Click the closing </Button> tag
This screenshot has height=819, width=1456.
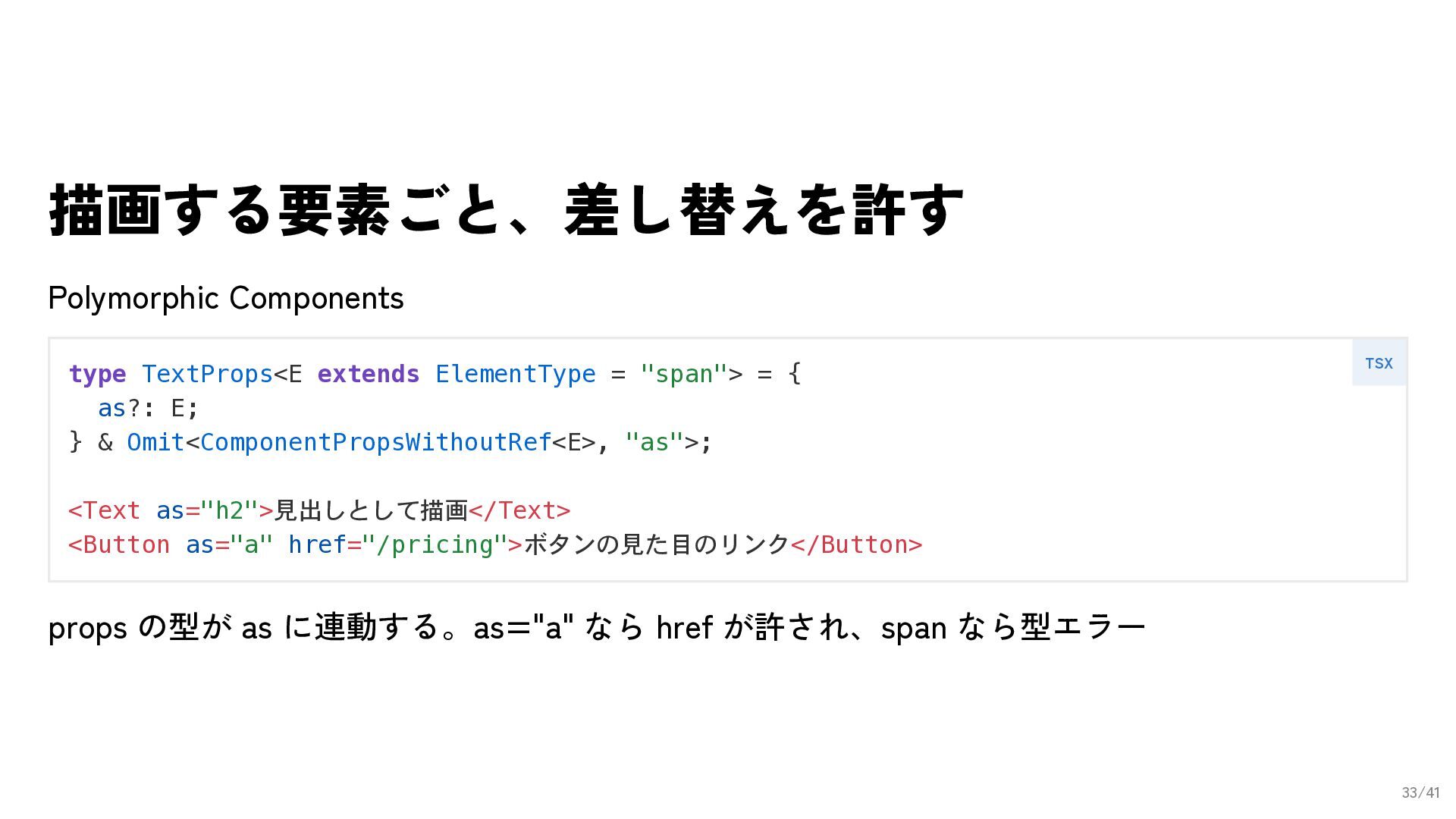click(x=856, y=544)
